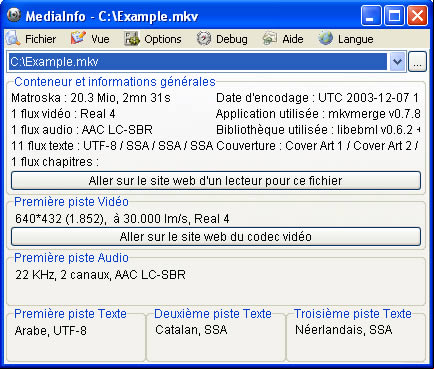Click the Options gear icon
434x369 pixels.
tap(132, 39)
